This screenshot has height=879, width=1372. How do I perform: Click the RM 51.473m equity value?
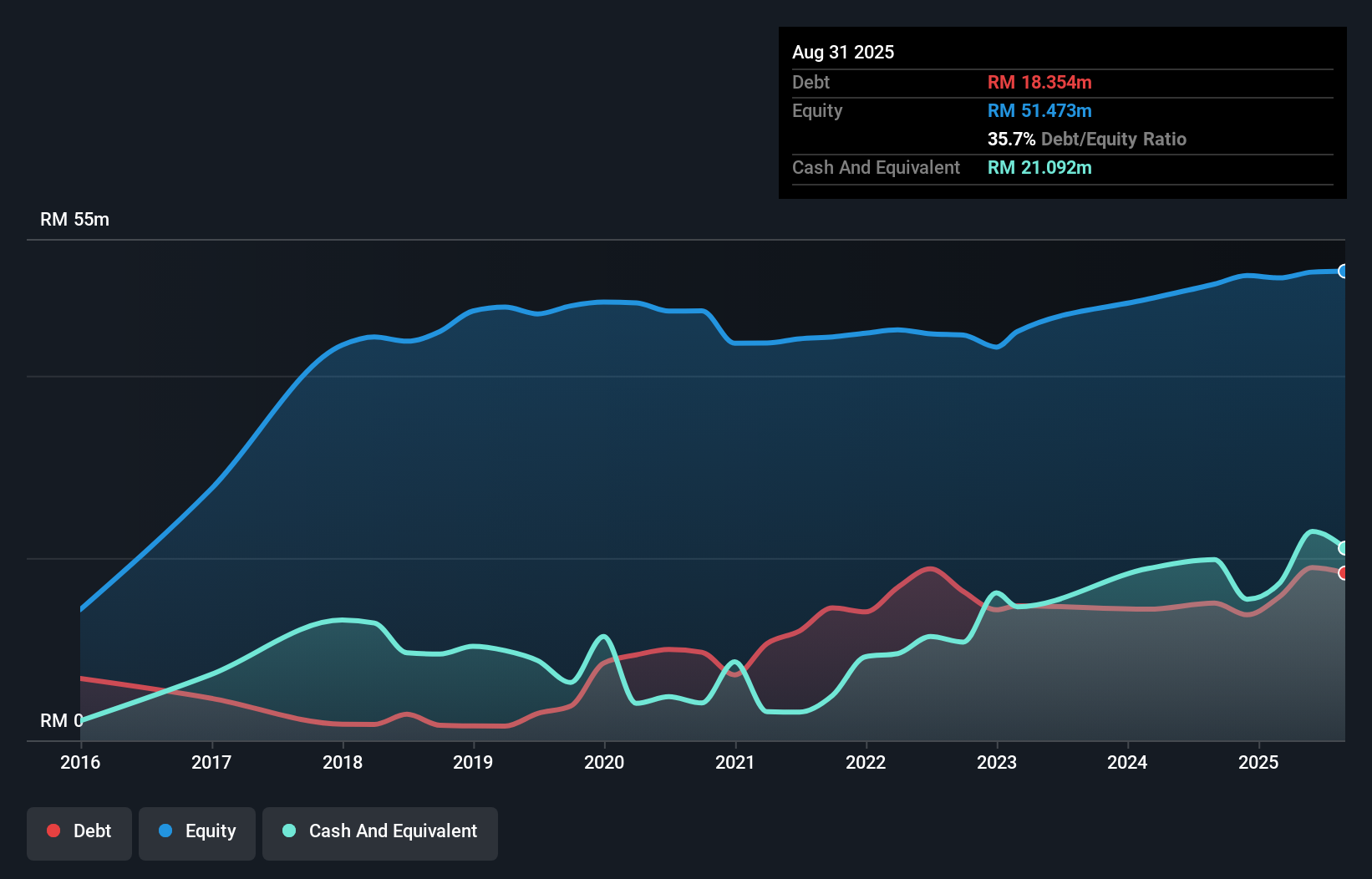1039,110
